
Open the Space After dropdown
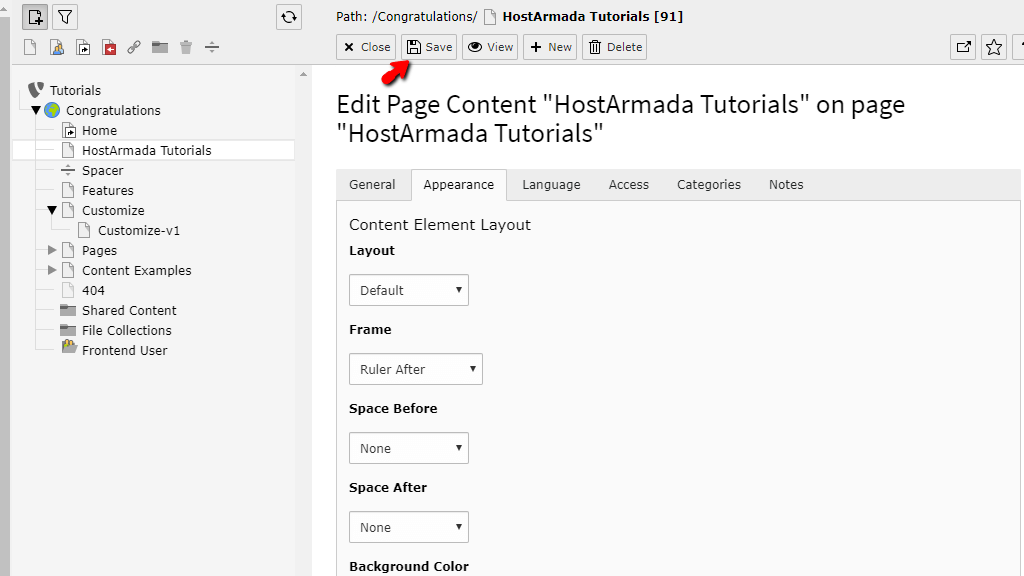(409, 527)
